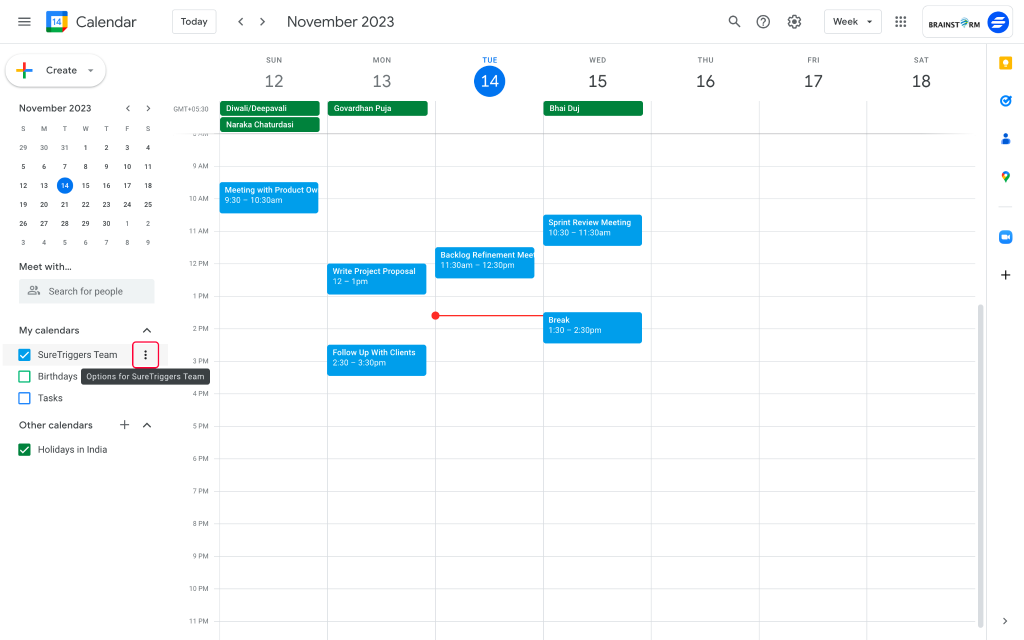Open the search icon in the toolbar
1024x640 pixels.
coord(734,21)
